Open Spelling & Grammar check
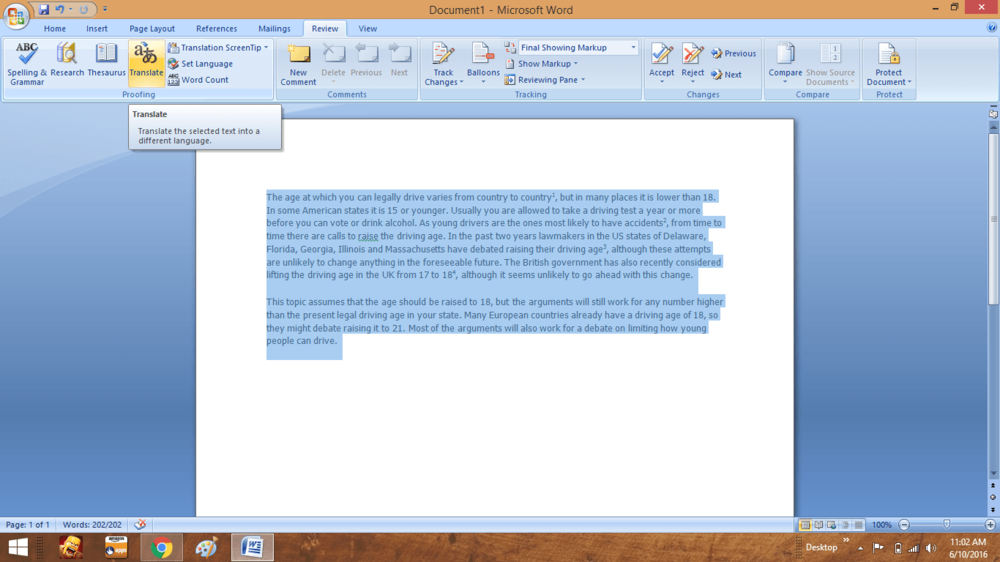This screenshot has width=1000, height=562. click(27, 64)
